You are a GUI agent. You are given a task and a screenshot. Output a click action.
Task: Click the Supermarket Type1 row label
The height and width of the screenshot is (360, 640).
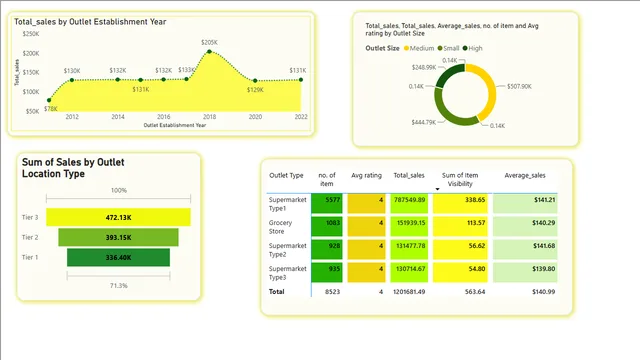click(x=287, y=204)
